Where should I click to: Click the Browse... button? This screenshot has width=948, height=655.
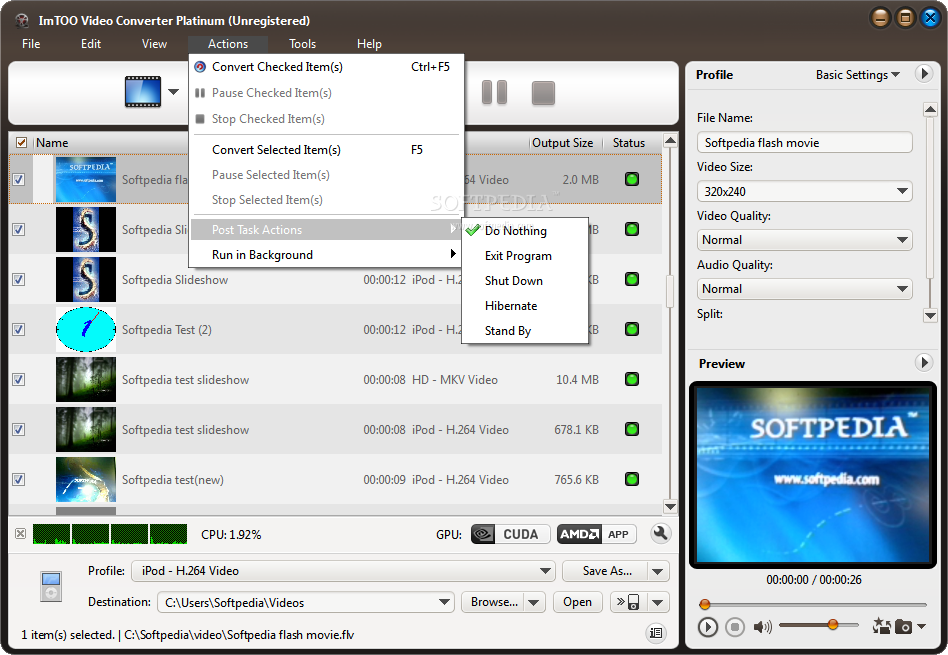(493, 602)
